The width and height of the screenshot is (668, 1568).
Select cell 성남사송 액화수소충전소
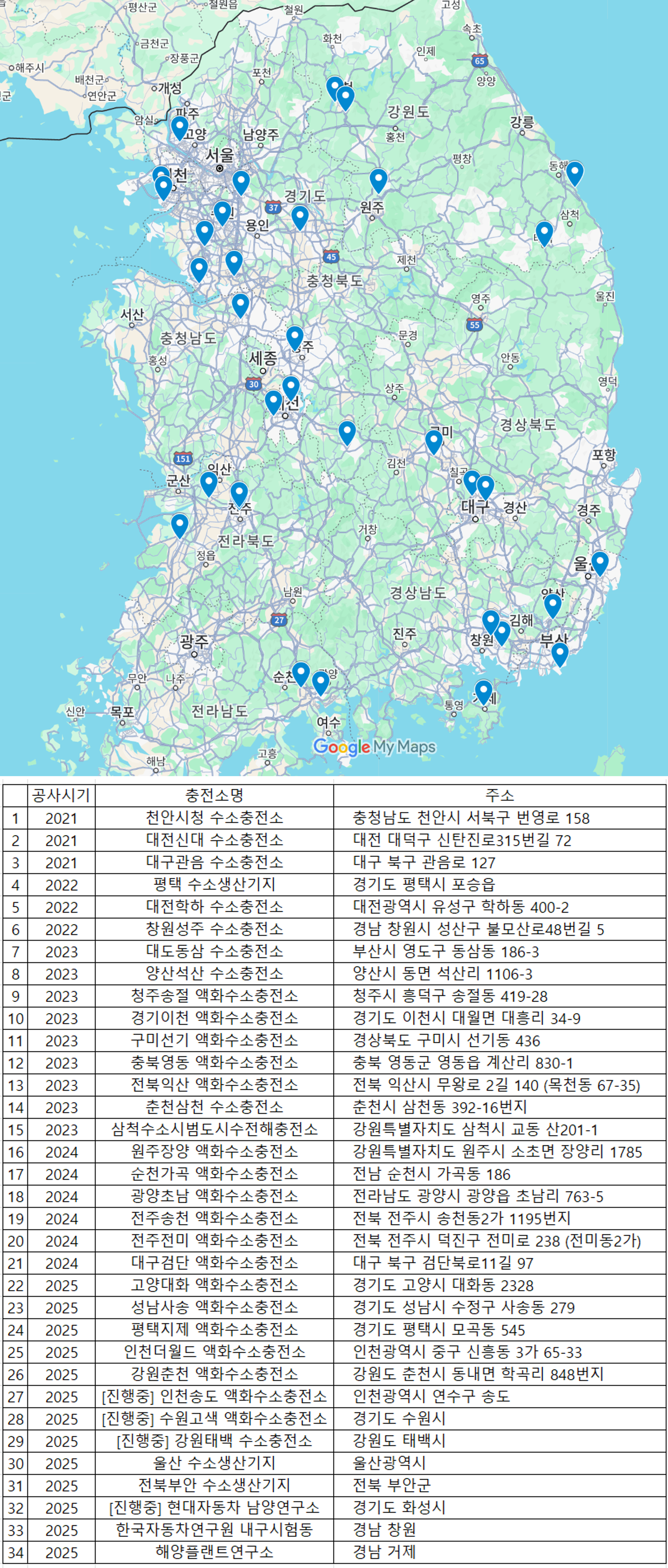[214, 1307]
